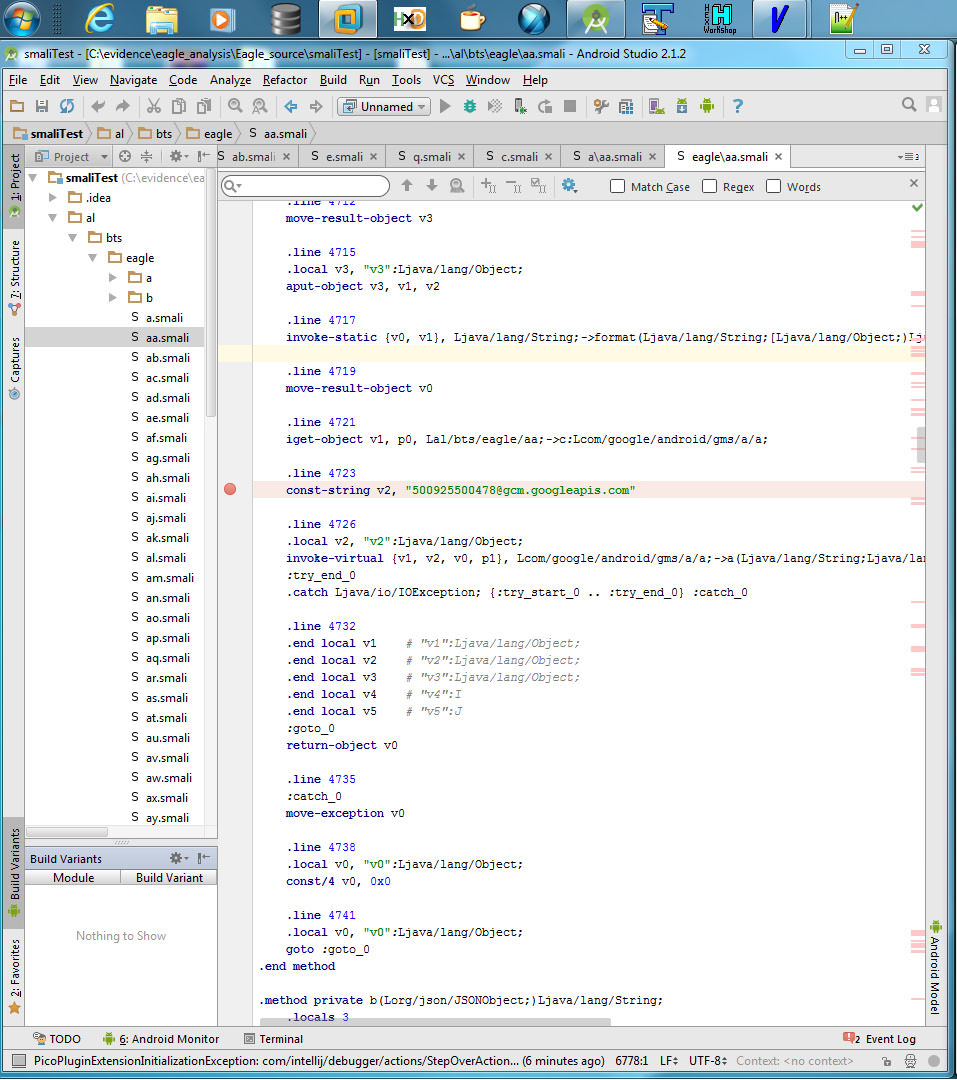Click the Save All toolbar icon
This screenshot has height=1080, width=957.
coord(42,106)
